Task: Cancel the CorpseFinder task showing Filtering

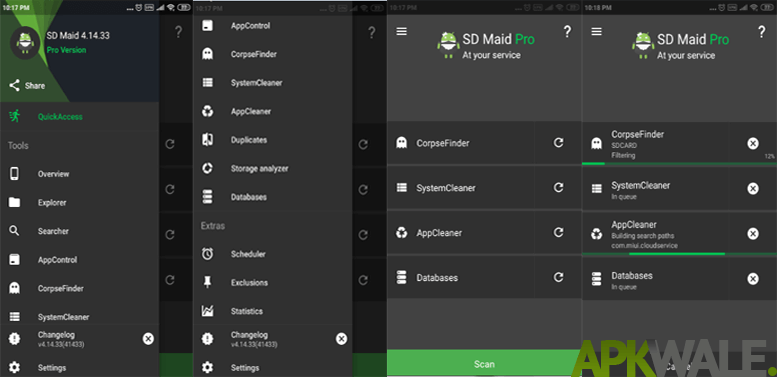Action: [753, 144]
